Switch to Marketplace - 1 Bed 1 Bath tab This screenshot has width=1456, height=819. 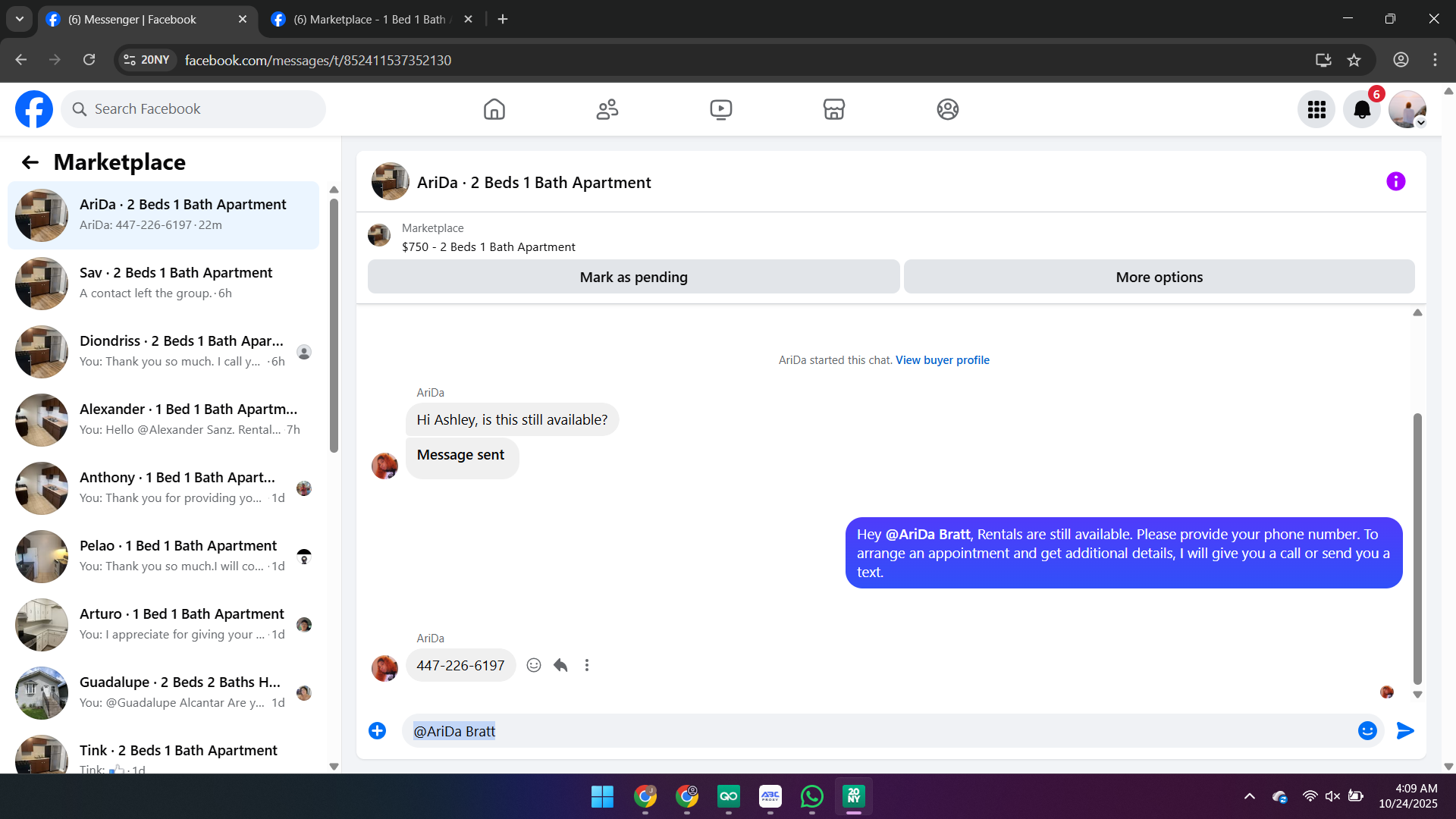(372, 19)
